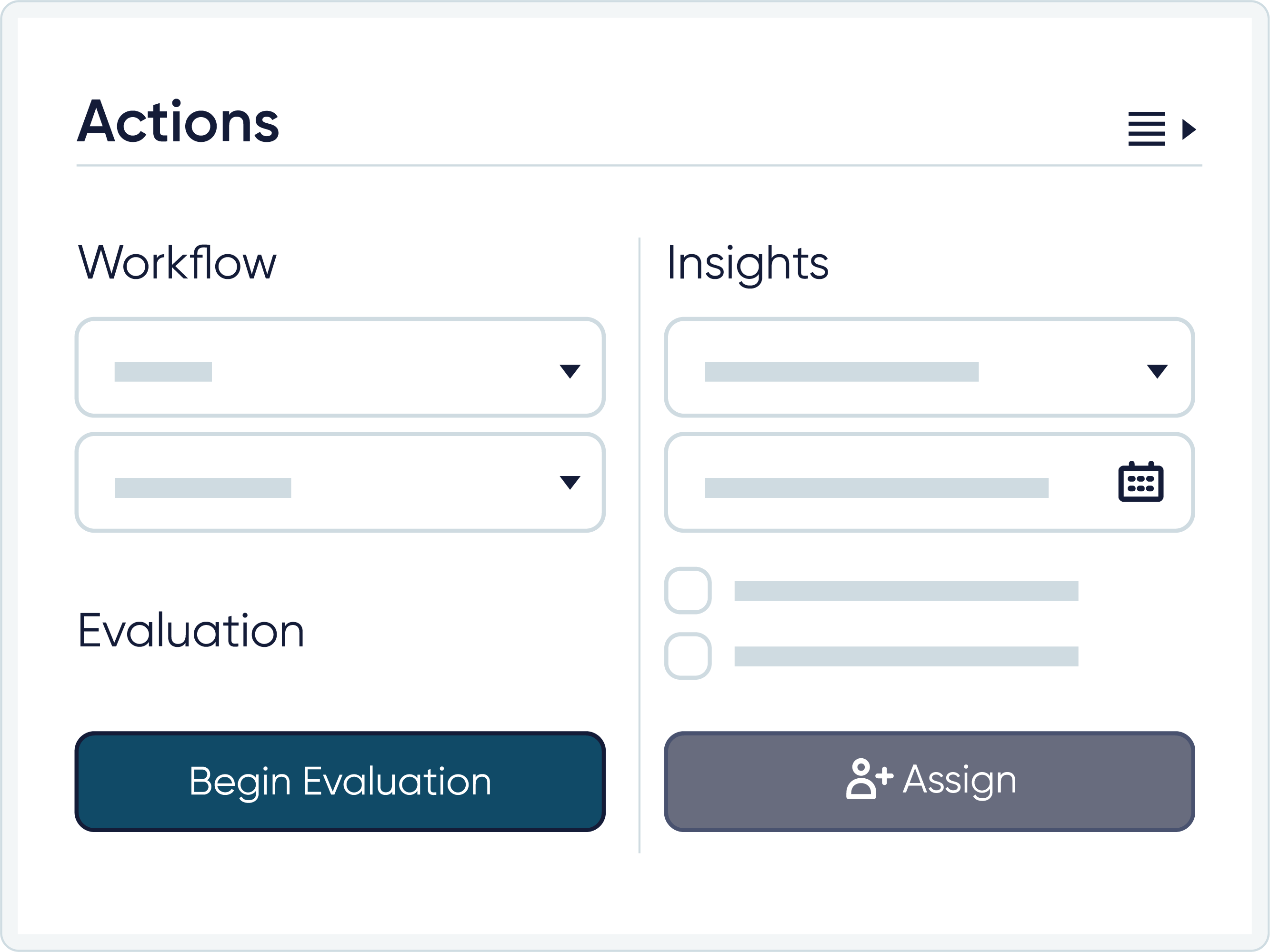Click the first Workflow select box placeholder
The image size is (1270, 952).
pyautogui.click(x=163, y=371)
